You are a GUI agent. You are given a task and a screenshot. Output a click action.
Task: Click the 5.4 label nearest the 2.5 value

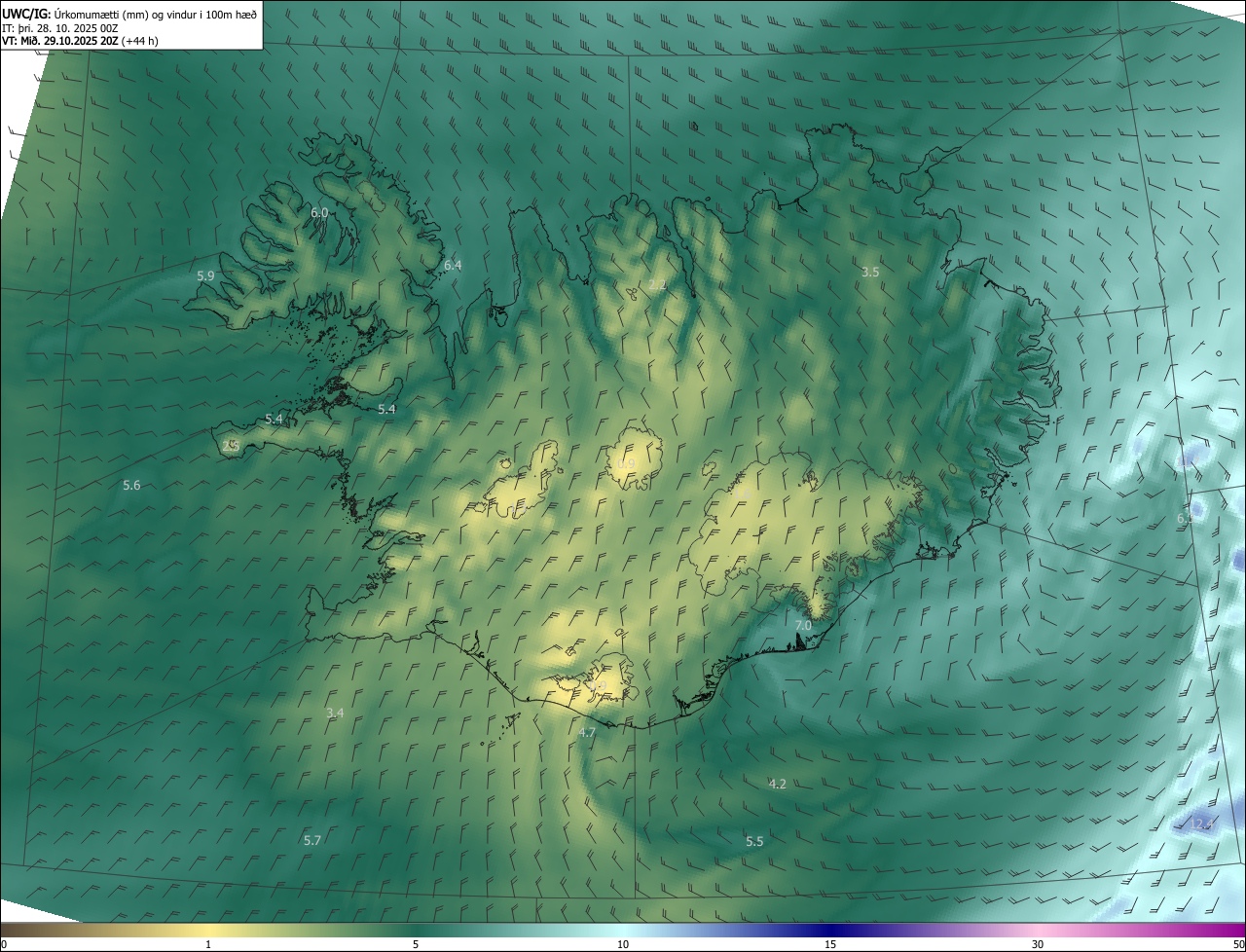click(x=274, y=419)
